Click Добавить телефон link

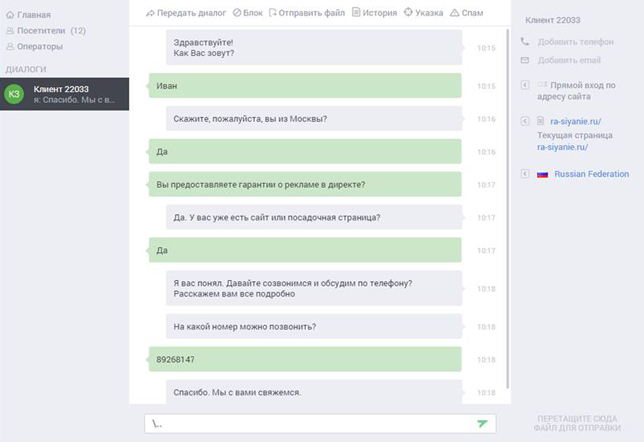click(575, 42)
